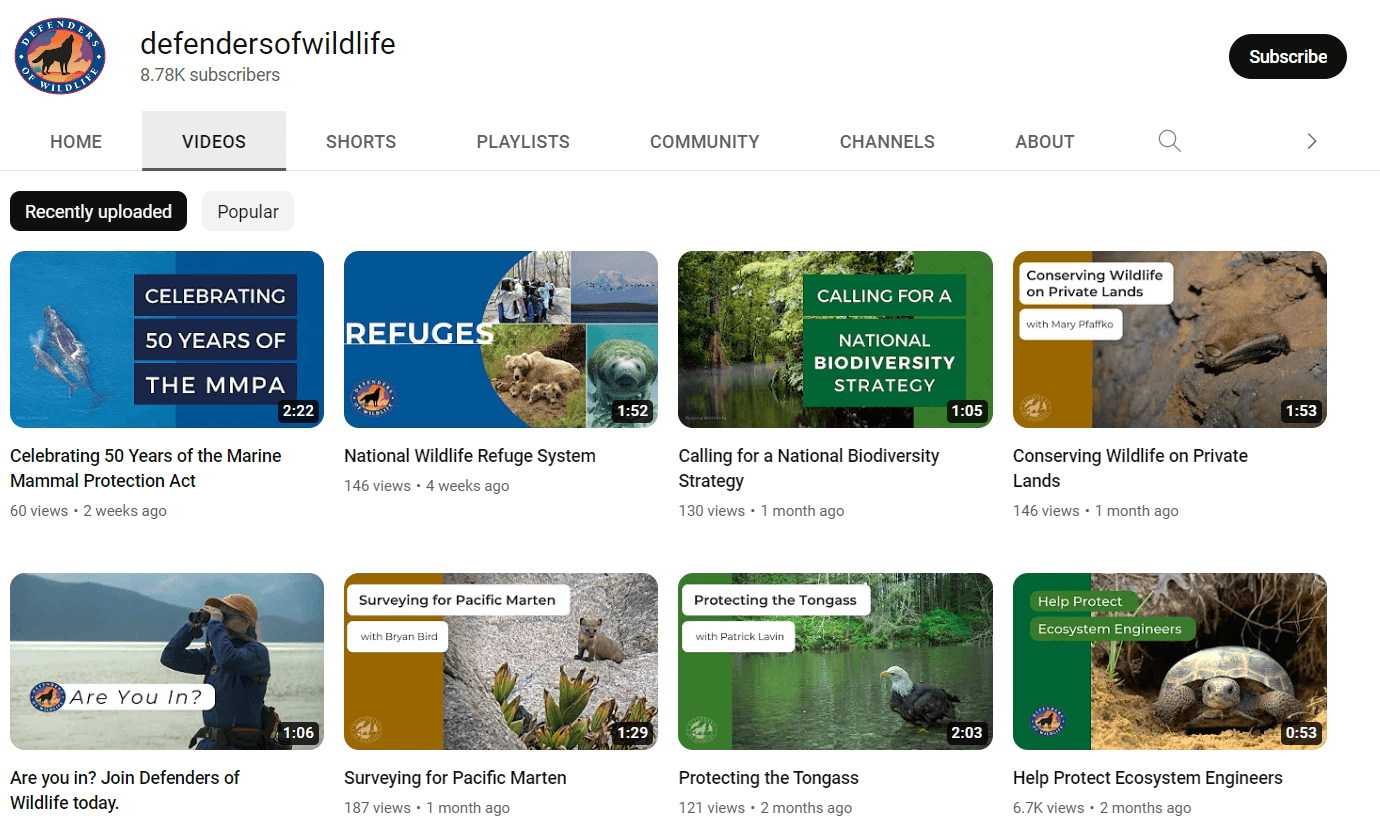The width and height of the screenshot is (1380, 826).
Task: Open the channel search magnifier icon
Action: [x=1169, y=141]
